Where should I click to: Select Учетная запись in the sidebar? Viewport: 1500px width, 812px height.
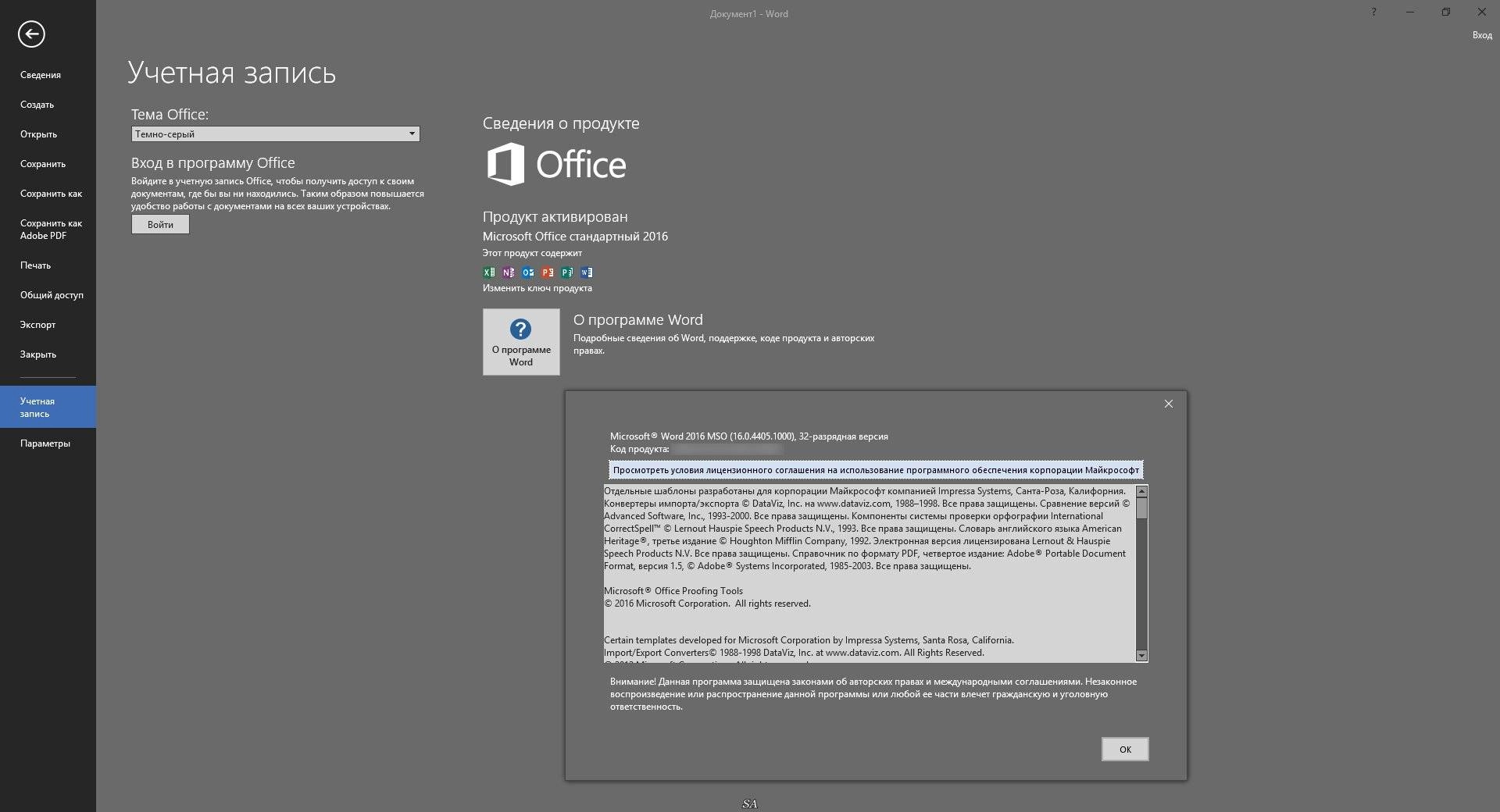click(x=48, y=407)
